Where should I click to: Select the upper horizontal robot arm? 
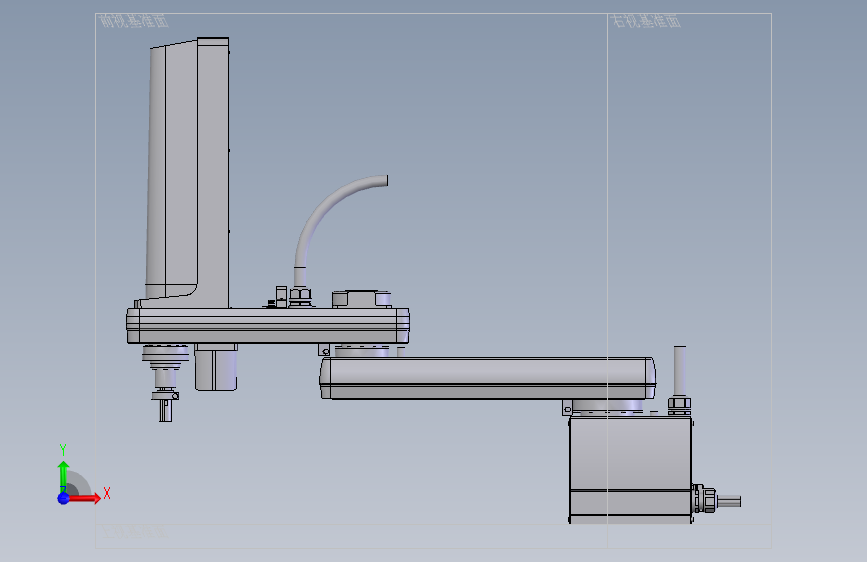pos(268,326)
